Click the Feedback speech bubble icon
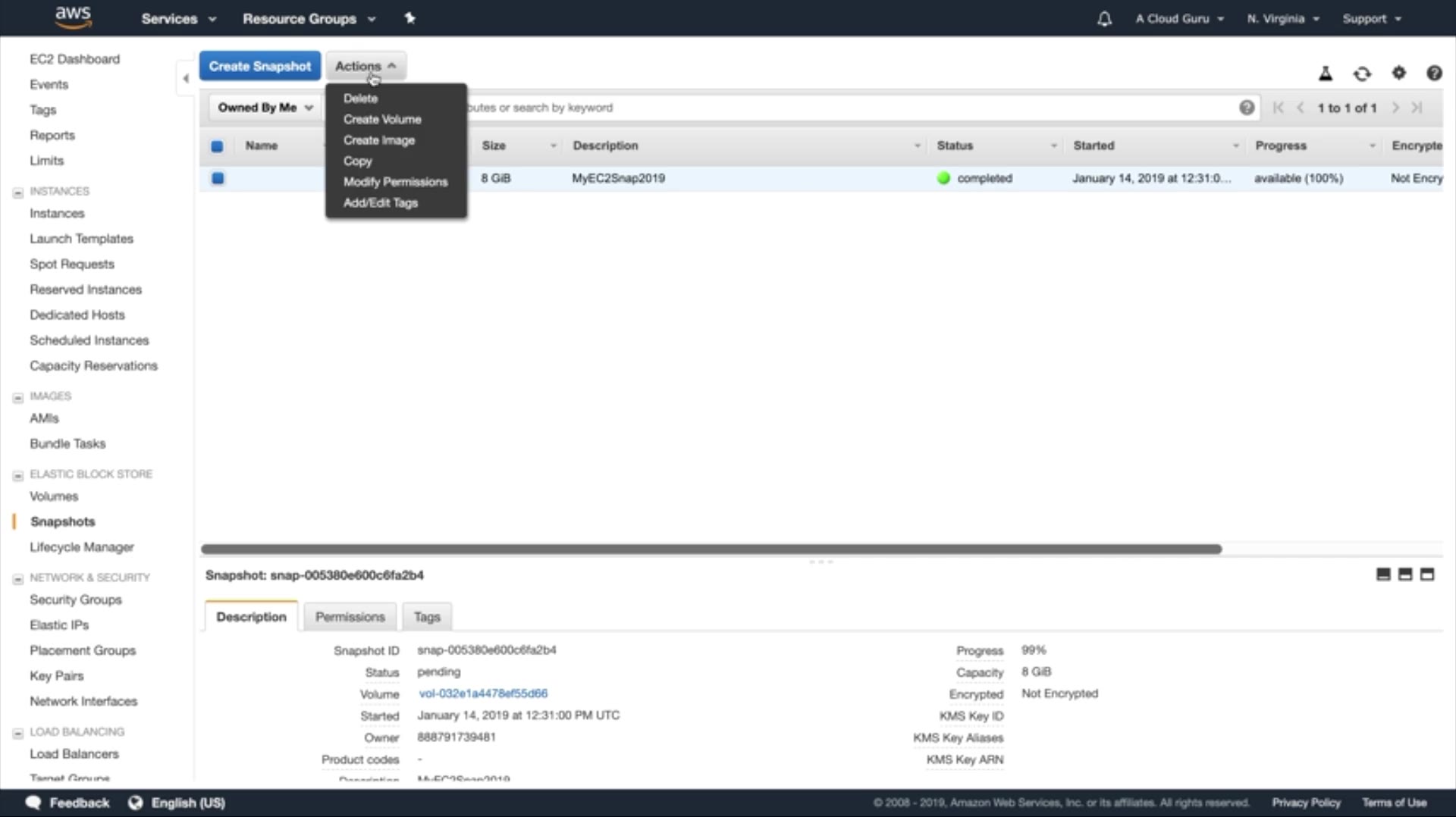This screenshot has width=1456, height=817. pyautogui.click(x=33, y=803)
